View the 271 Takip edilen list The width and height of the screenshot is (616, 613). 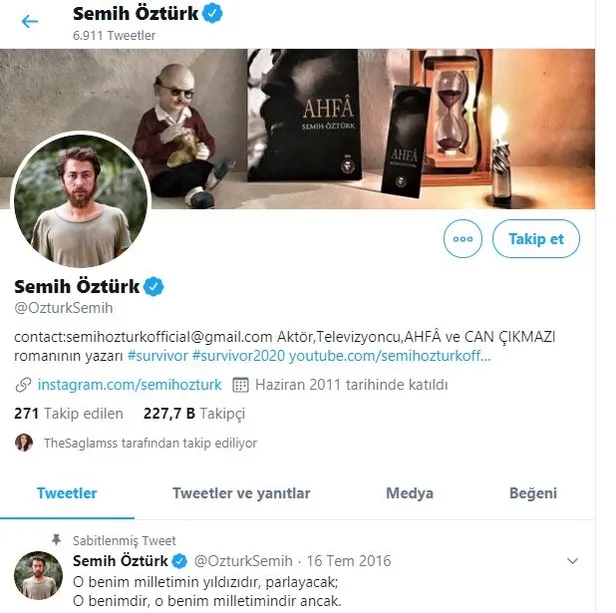pyautogui.click(x=69, y=413)
